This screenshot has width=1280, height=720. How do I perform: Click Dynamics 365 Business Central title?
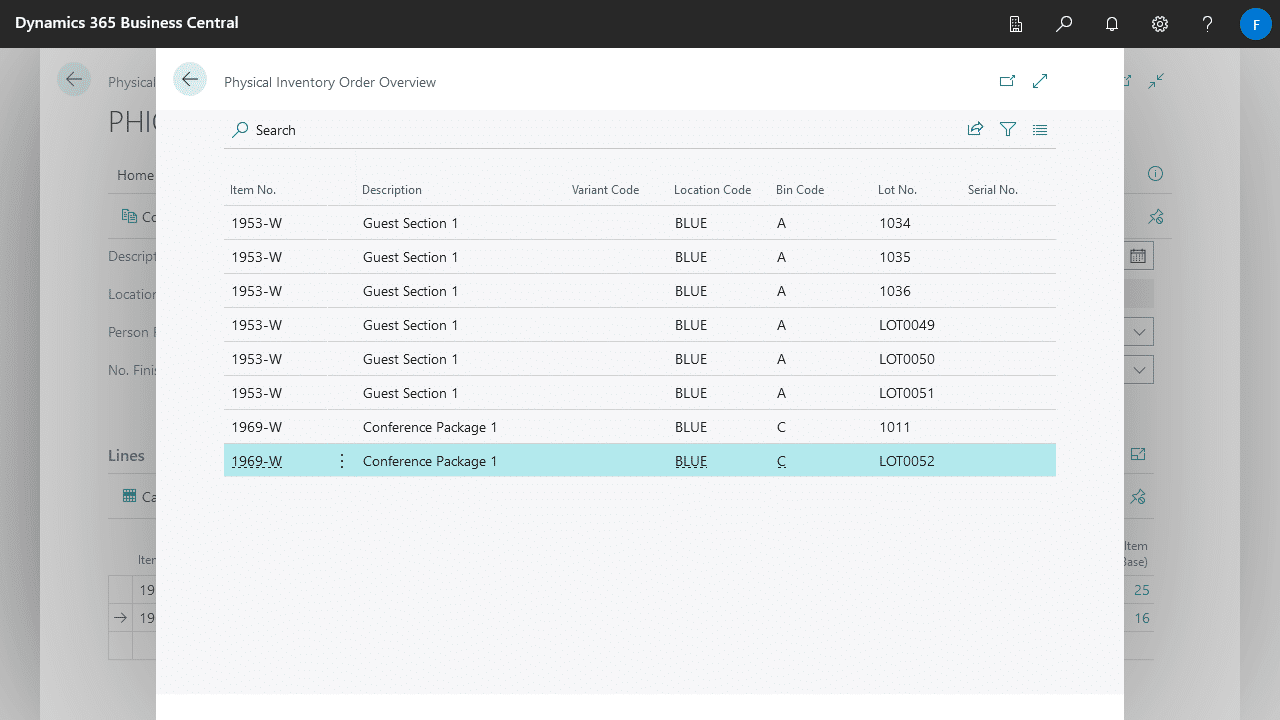pos(127,23)
